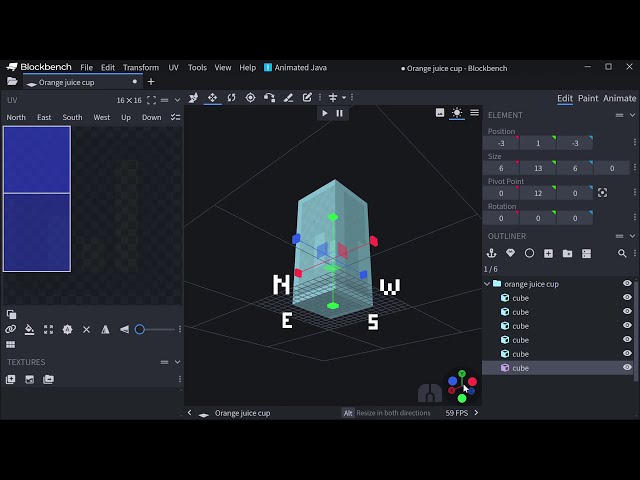640x480 pixels.
Task: Click the texture folder icon in Textures panel
Action: click(48, 380)
